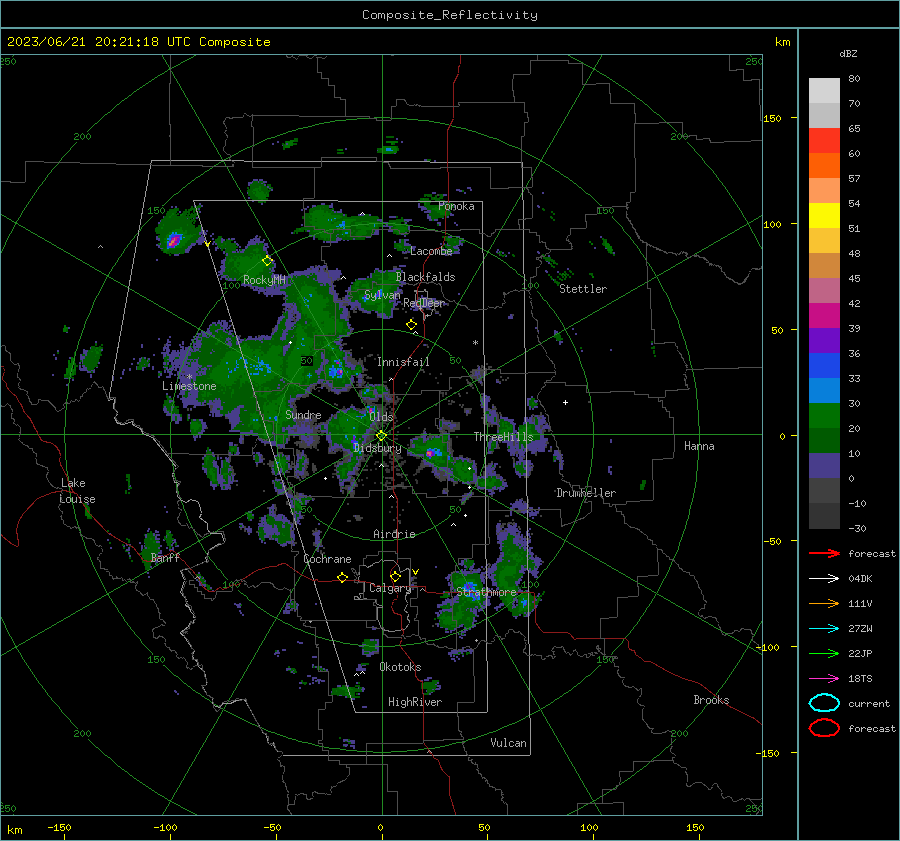
Task: Select the light gray 80 dBZ swatch at the top of the scale
Action: pyautogui.click(x=824, y=91)
